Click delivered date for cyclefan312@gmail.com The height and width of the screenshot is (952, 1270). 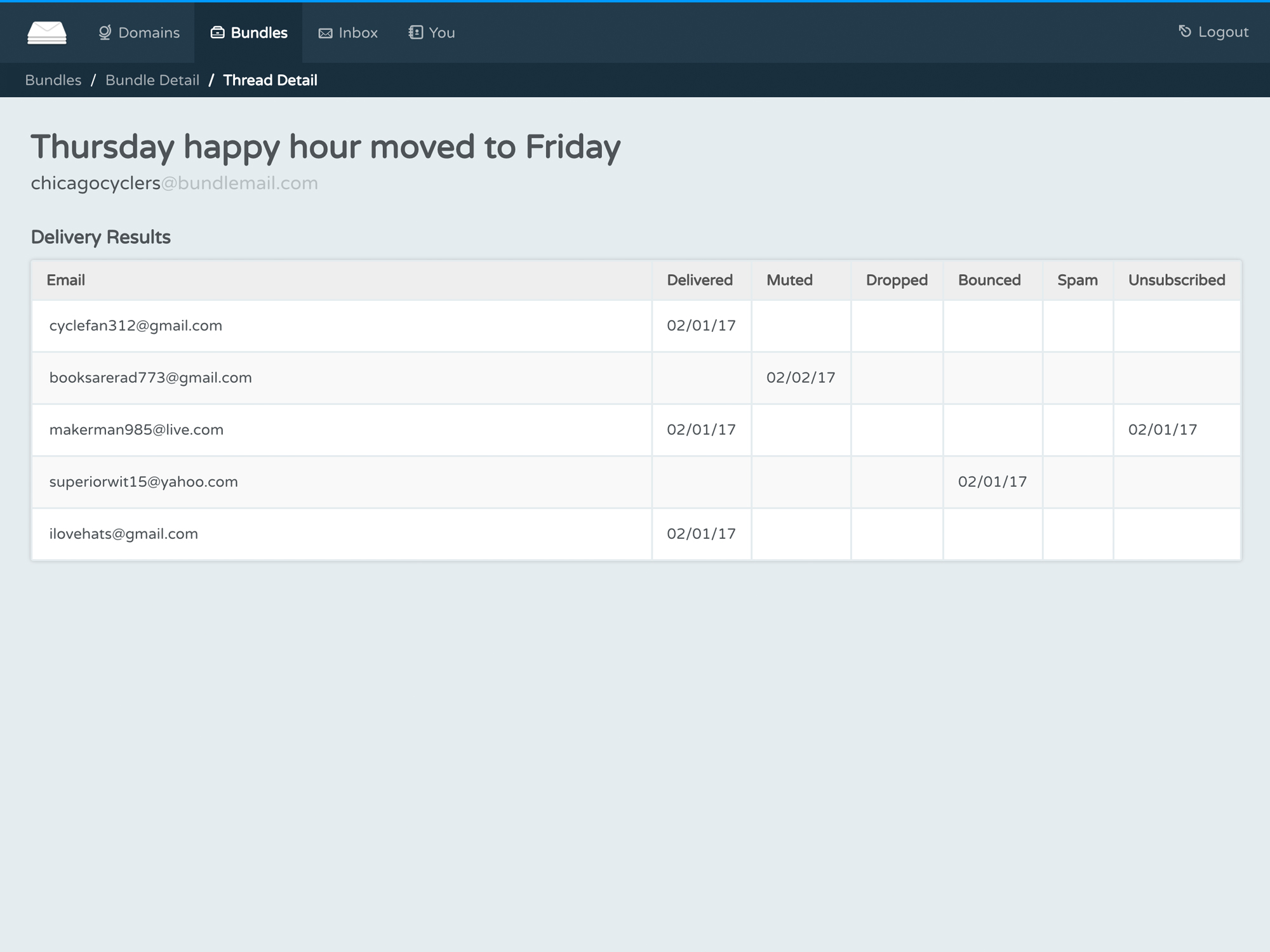pos(701,326)
